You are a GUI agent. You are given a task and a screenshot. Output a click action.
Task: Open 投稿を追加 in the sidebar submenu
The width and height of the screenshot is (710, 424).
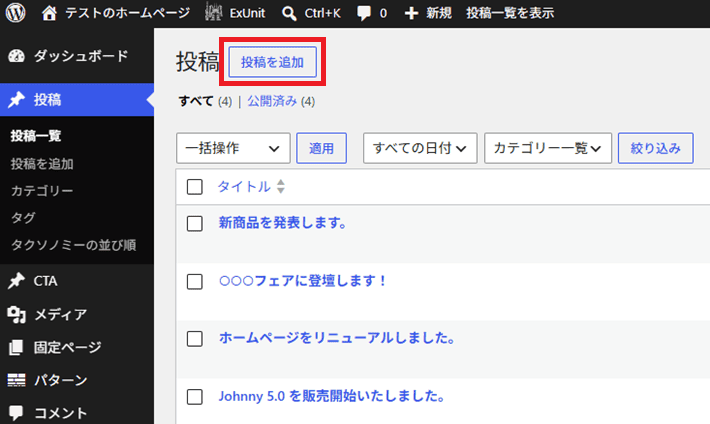42,164
